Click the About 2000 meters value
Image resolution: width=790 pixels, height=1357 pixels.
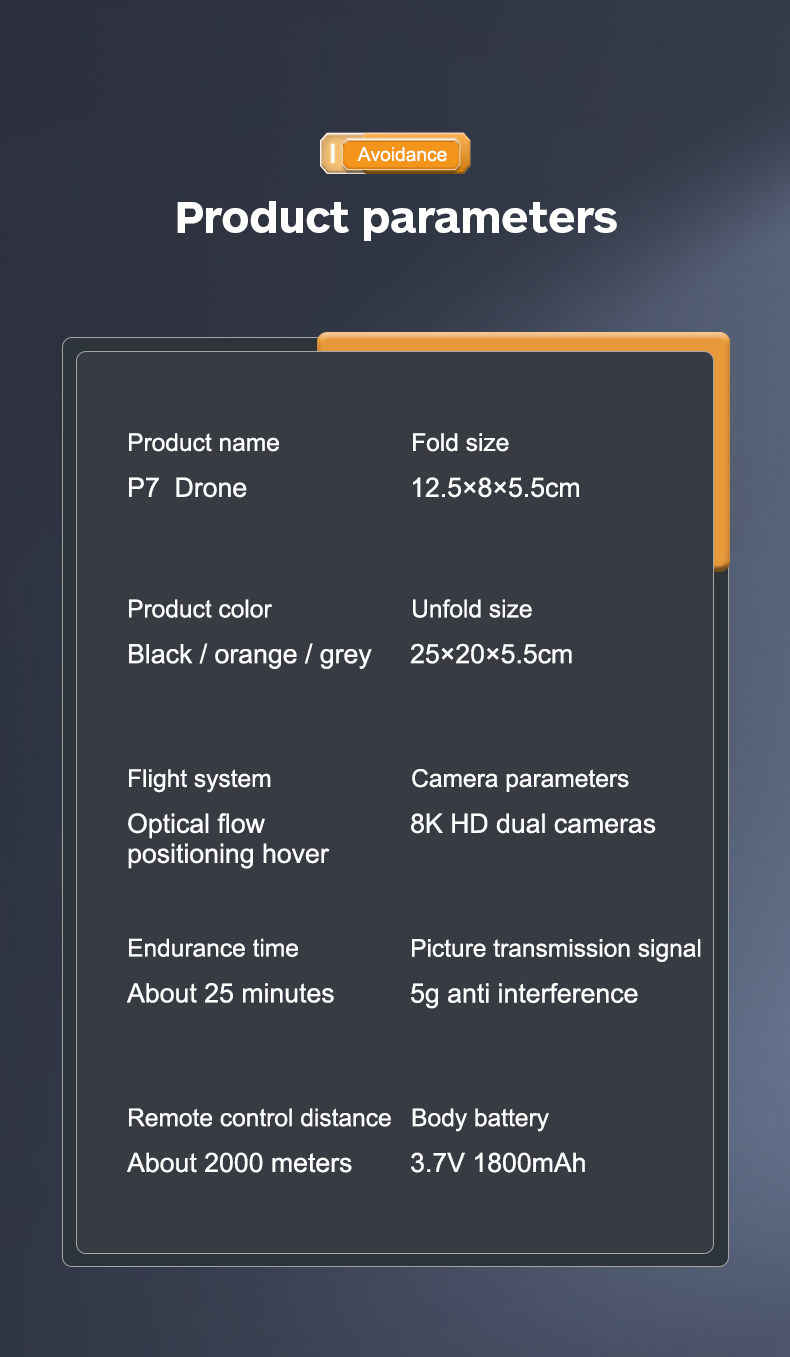[239, 1164]
